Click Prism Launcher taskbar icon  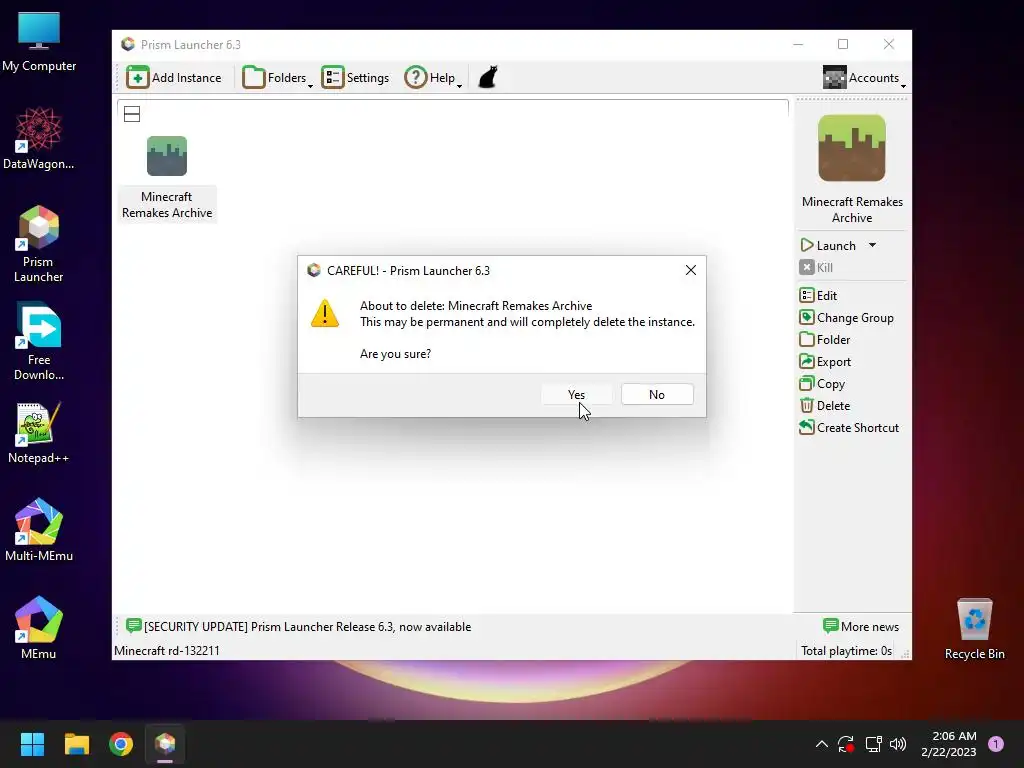point(165,744)
